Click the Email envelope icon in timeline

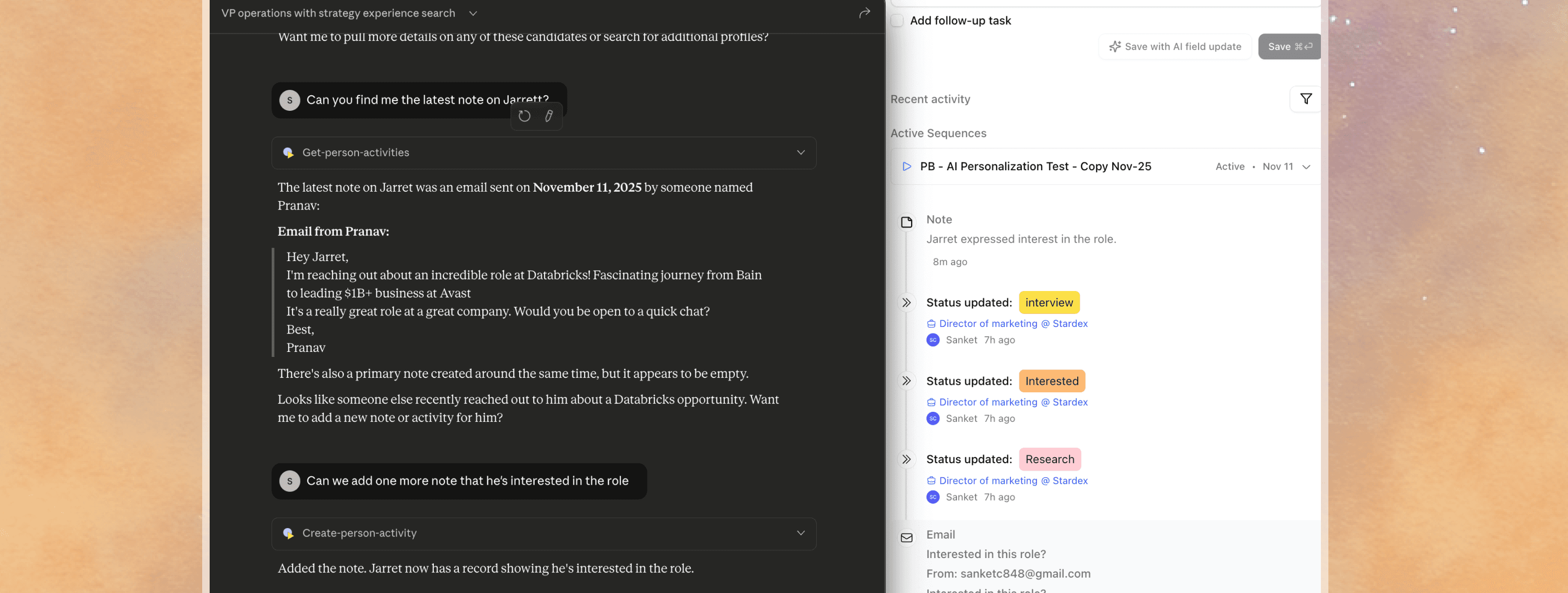click(x=907, y=538)
